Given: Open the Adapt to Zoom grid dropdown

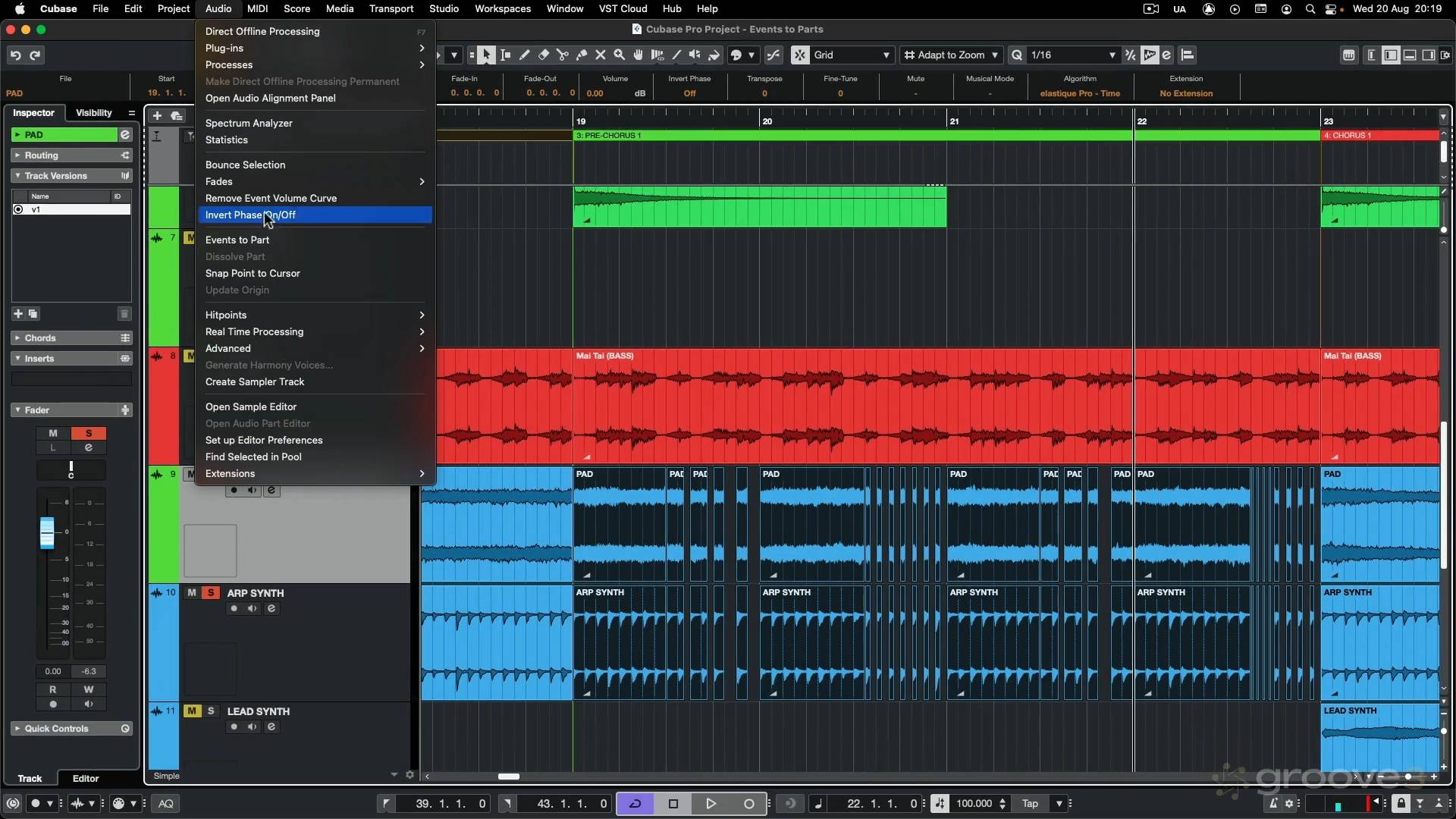Looking at the screenshot, I should pos(952,55).
